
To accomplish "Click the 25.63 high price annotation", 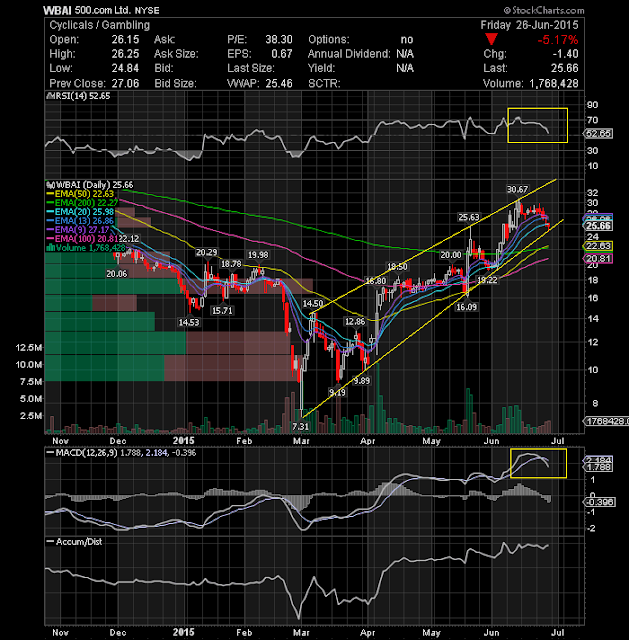I will tap(469, 217).
